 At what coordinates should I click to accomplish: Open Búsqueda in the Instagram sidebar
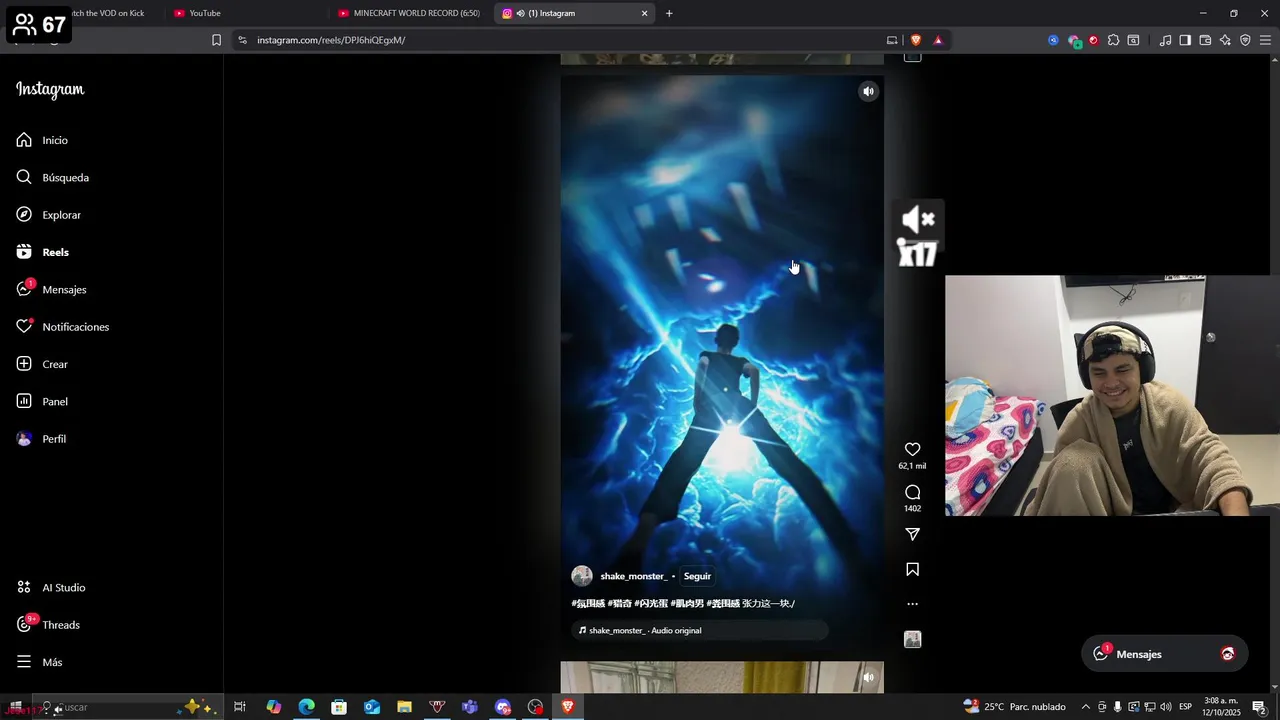pos(52,177)
